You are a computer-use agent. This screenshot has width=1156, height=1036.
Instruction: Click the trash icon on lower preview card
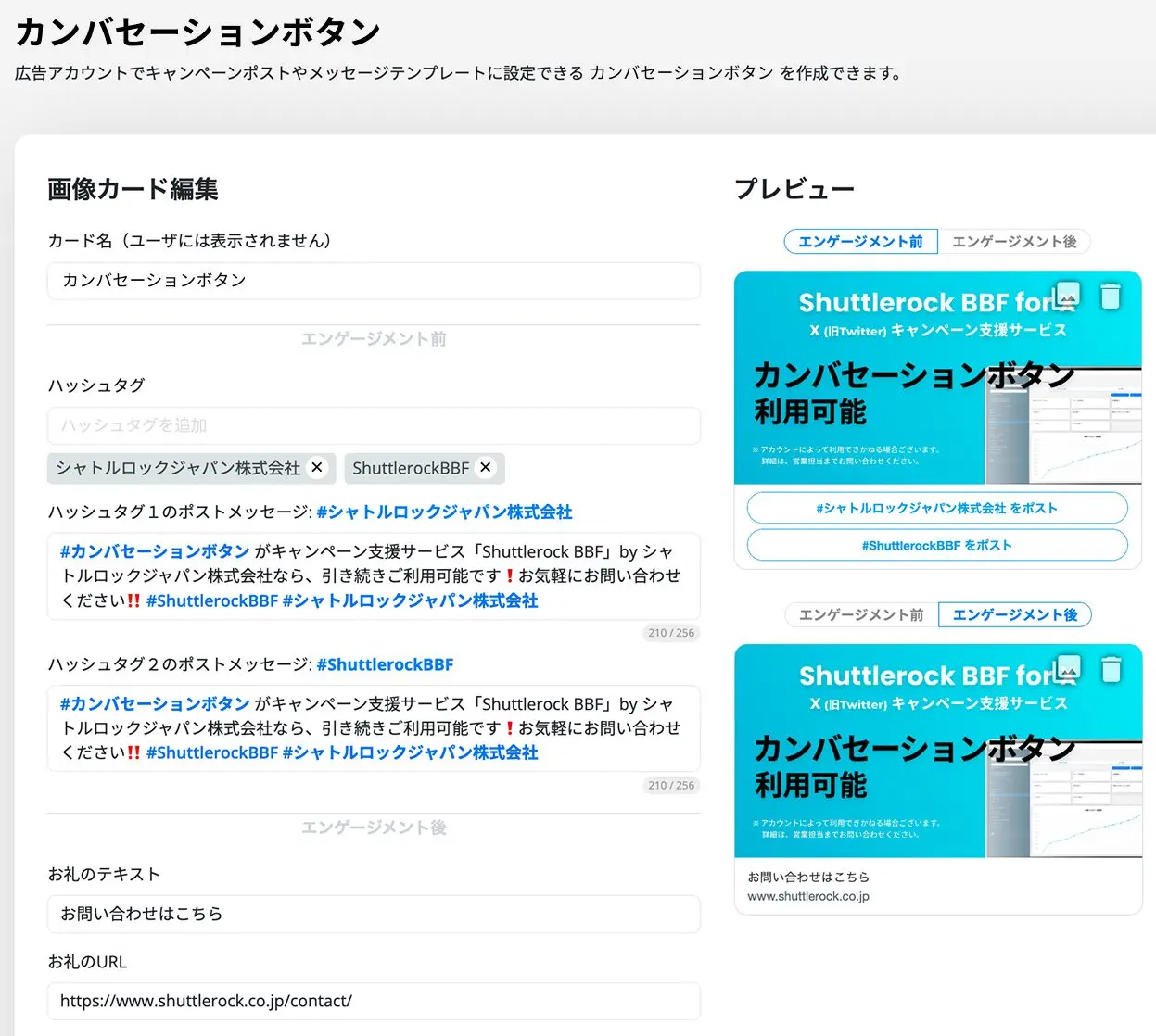coord(1111,669)
